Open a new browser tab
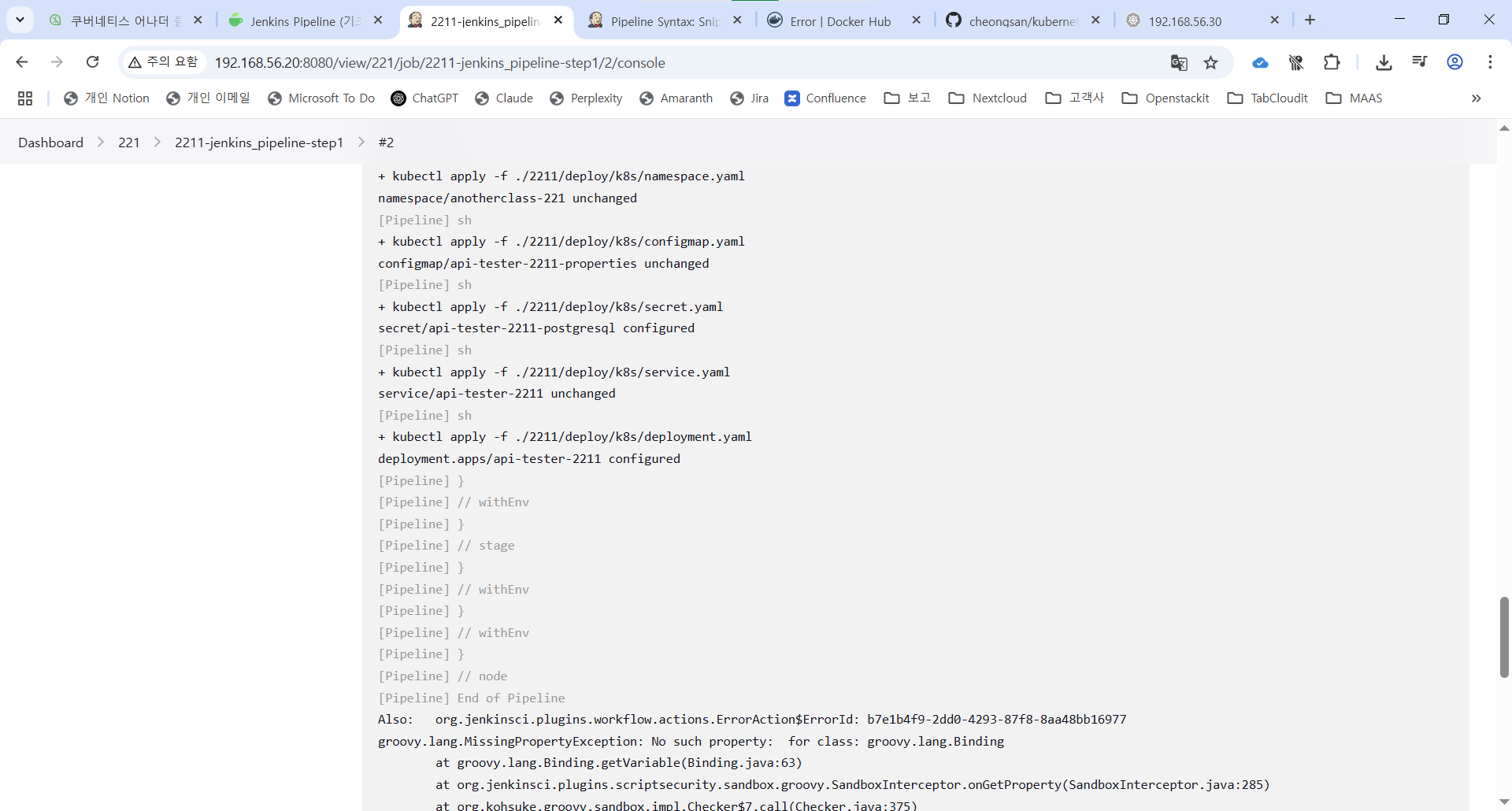1512x811 pixels. pos(1310,20)
